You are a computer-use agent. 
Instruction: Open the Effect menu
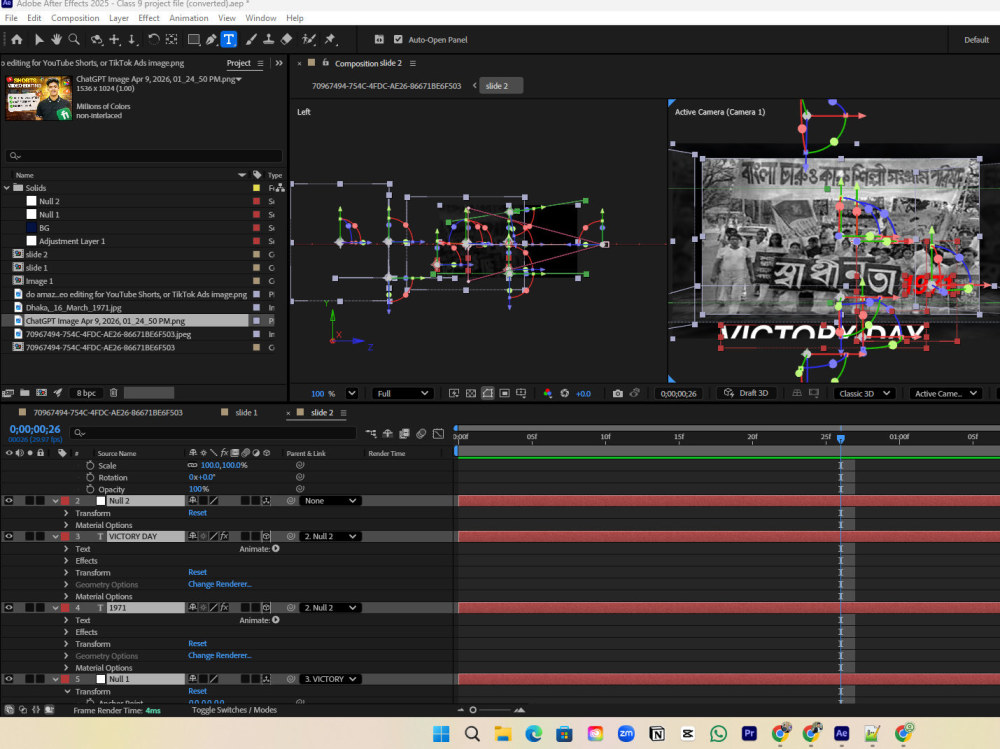coord(149,18)
